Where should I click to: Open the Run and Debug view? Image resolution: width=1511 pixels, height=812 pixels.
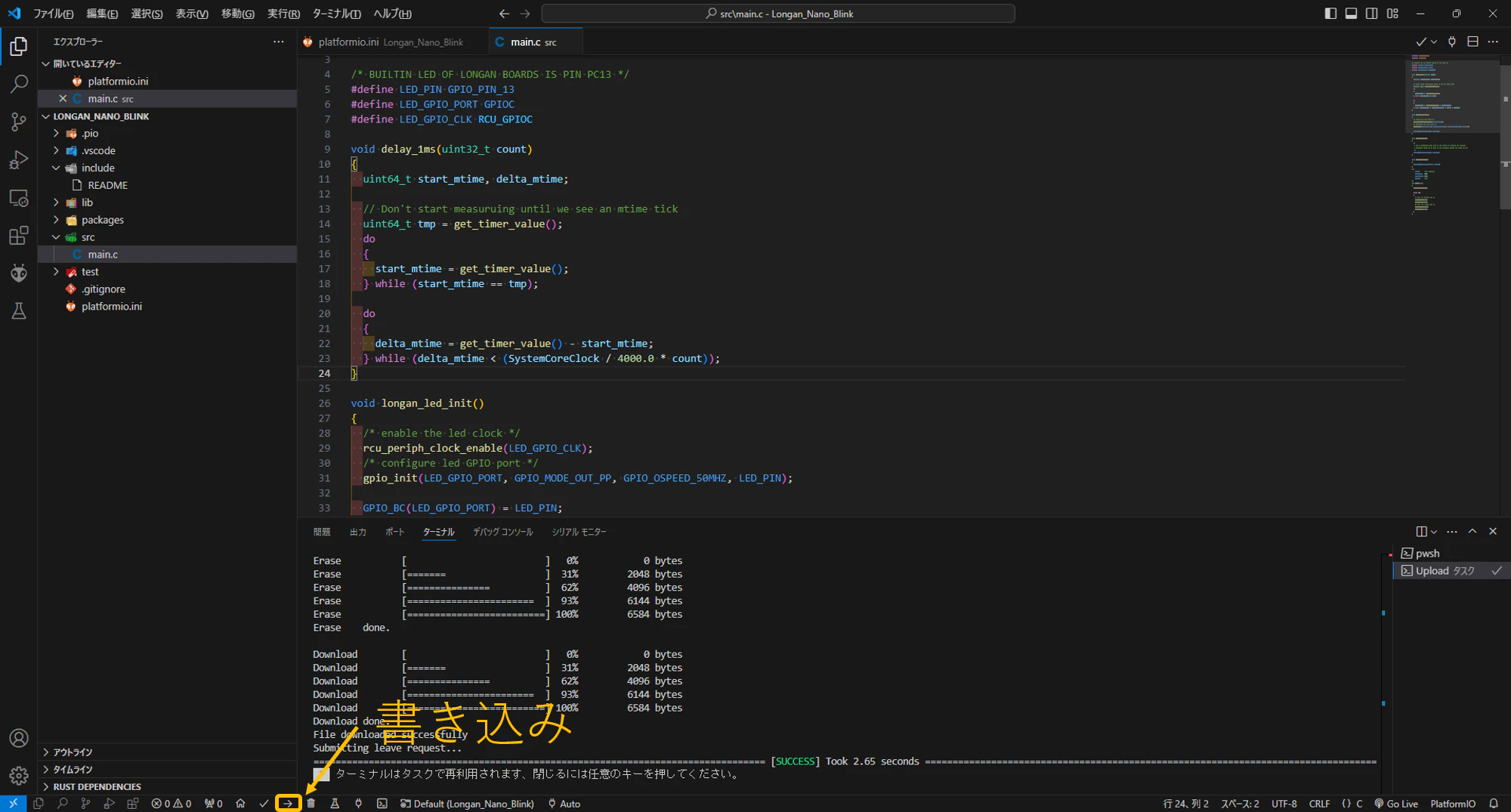[19, 159]
